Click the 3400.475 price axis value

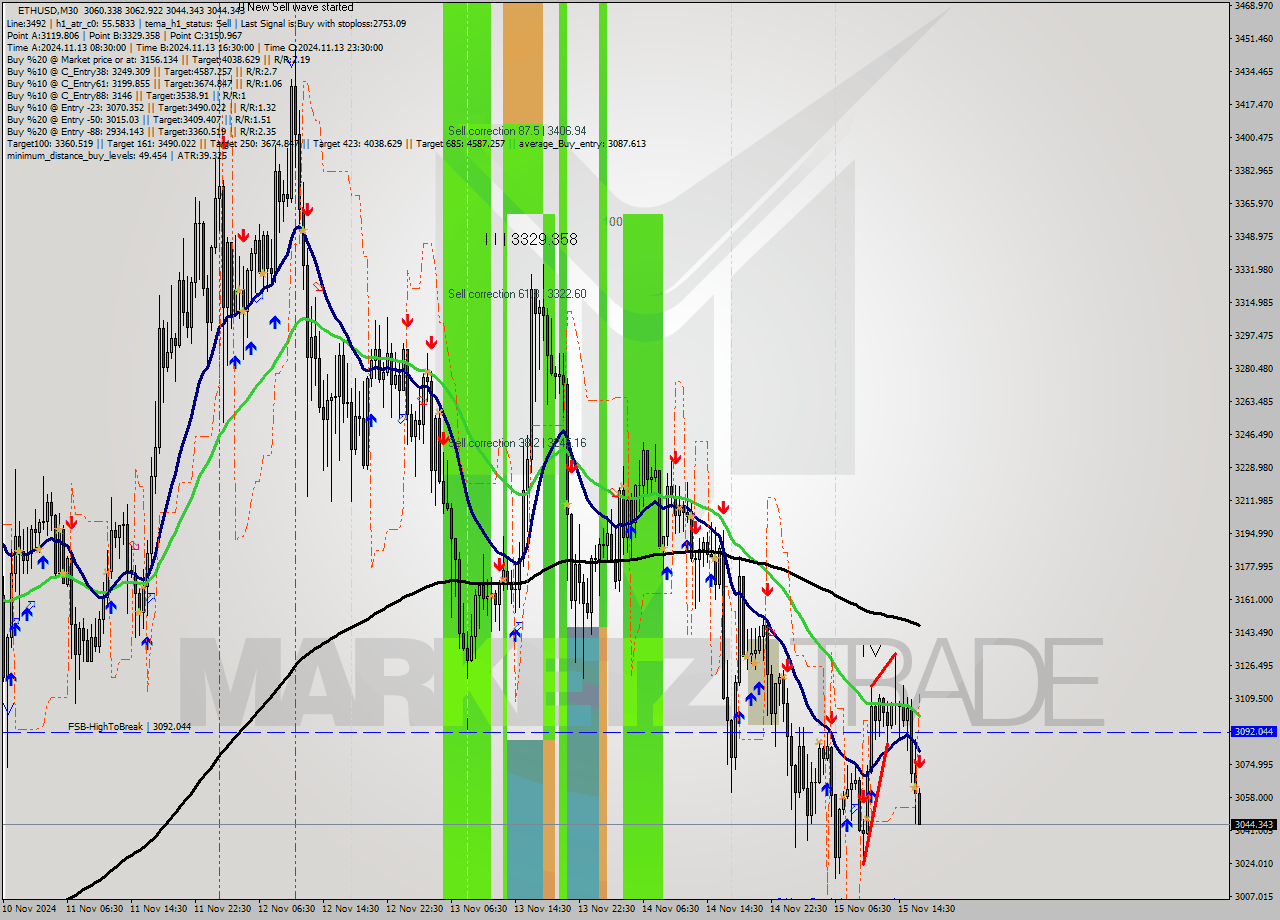pyautogui.click(x=1254, y=137)
